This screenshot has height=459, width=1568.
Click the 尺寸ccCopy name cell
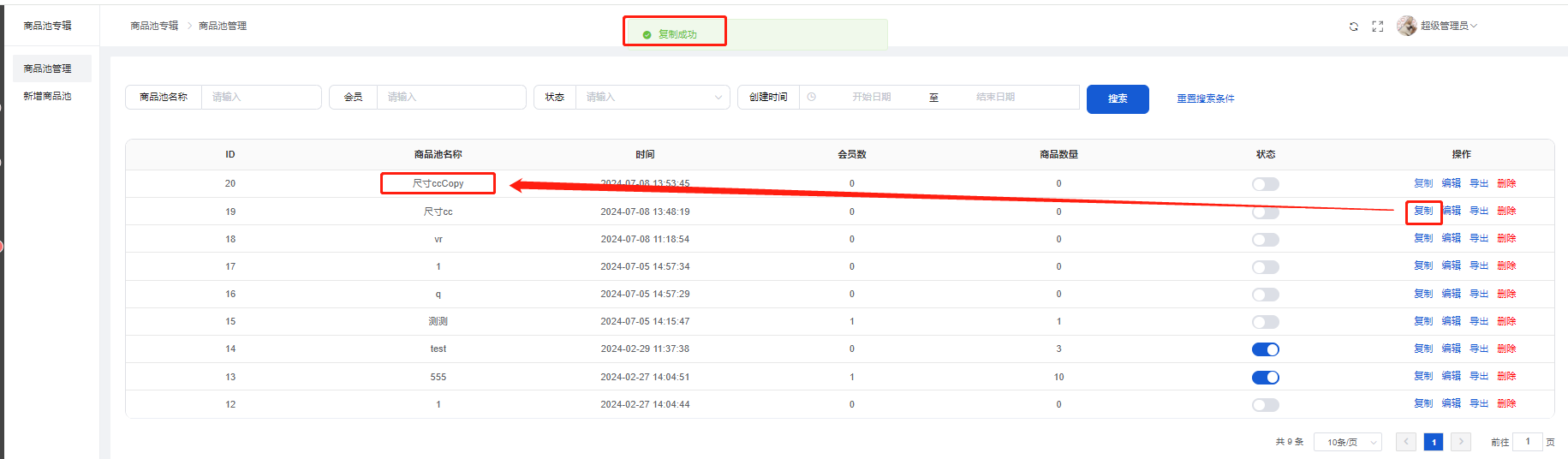click(x=438, y=183)
